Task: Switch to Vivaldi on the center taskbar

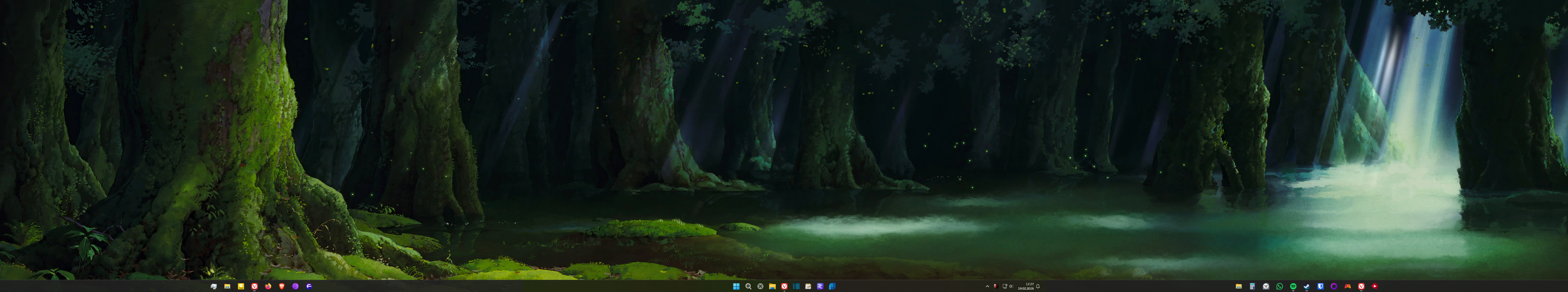Action: [784, 286]
